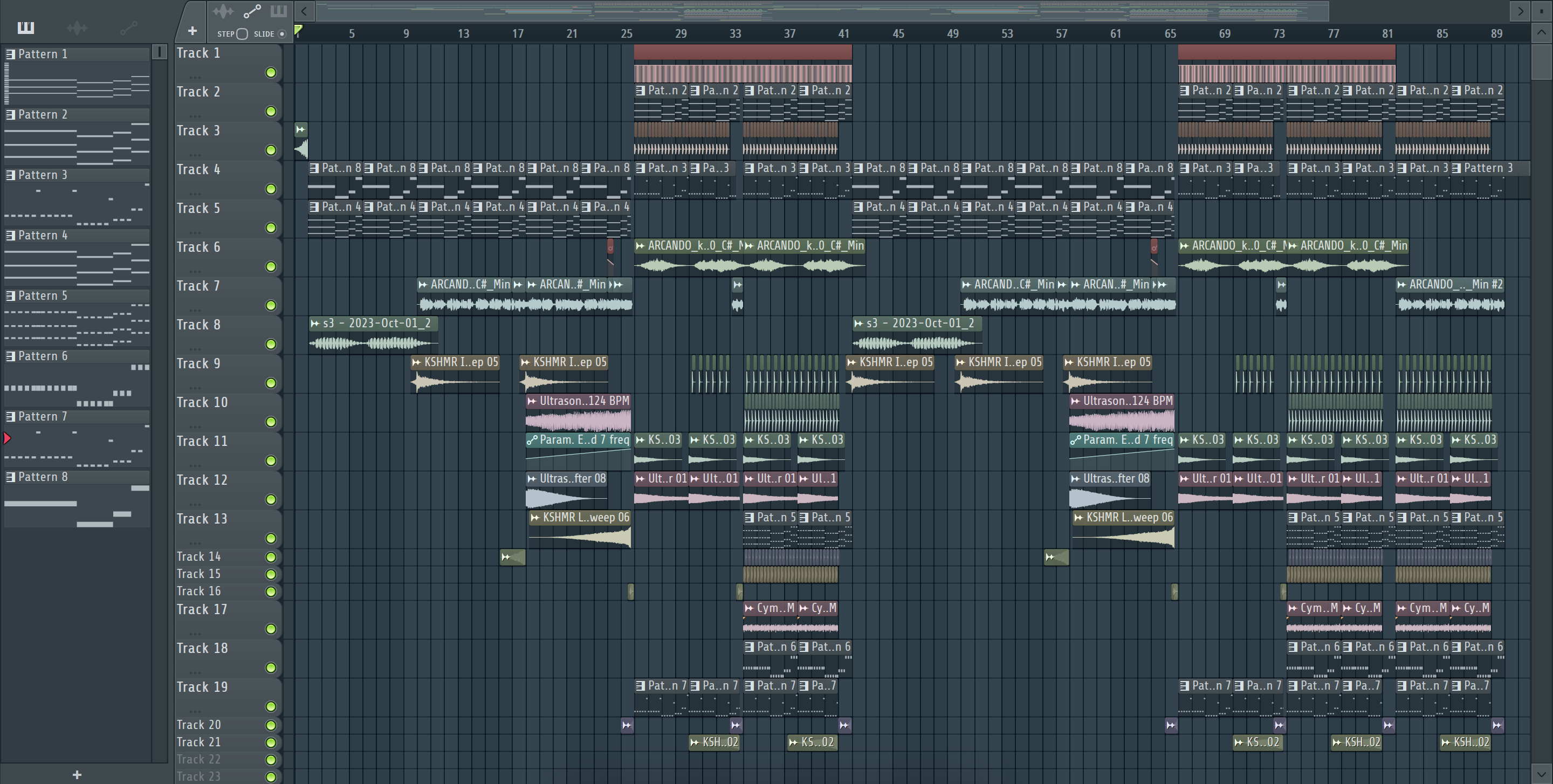Jump to bar 81 on the timeline ruler
Screen dimensions: 1553x784
pos(1388,34)
